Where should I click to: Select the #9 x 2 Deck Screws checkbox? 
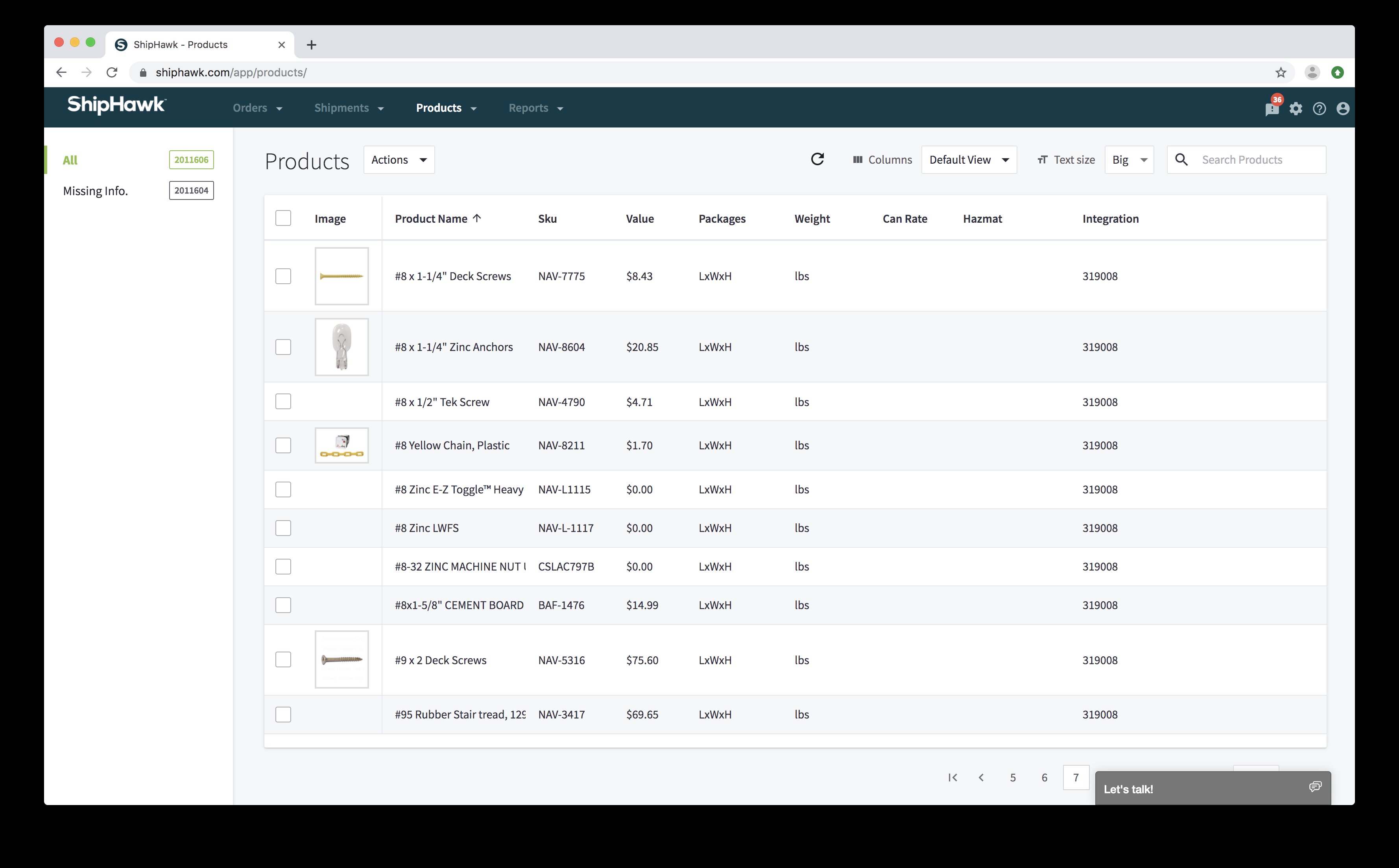283,659
